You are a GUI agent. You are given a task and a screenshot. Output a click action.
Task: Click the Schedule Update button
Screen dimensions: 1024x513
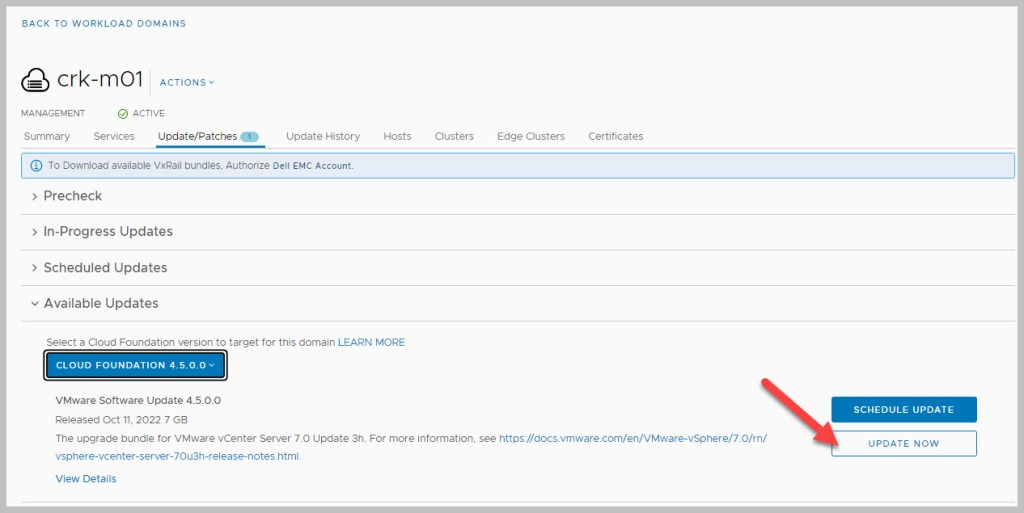[x=903, y=409]
